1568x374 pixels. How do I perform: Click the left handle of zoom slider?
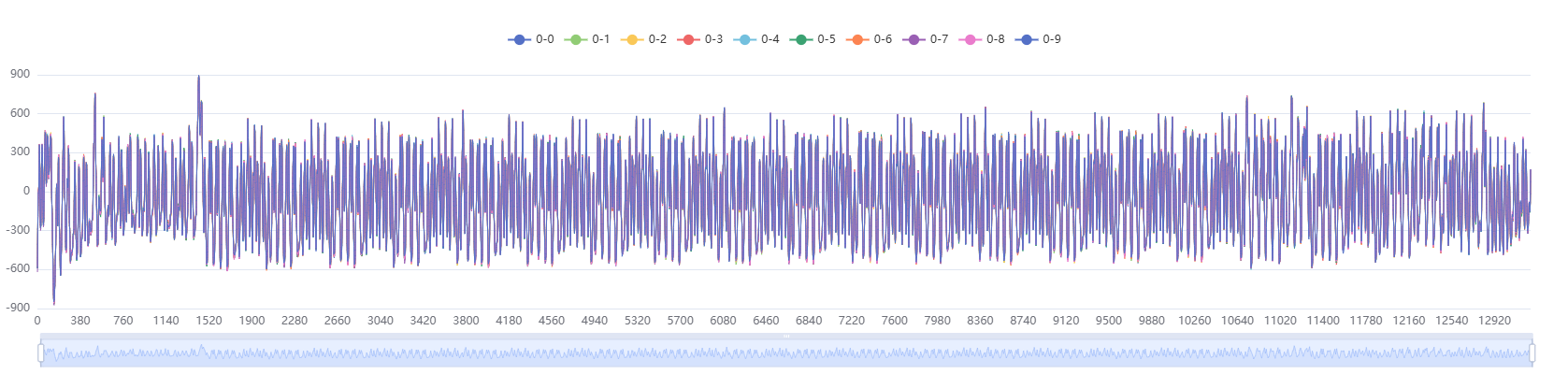pos(41,352)
